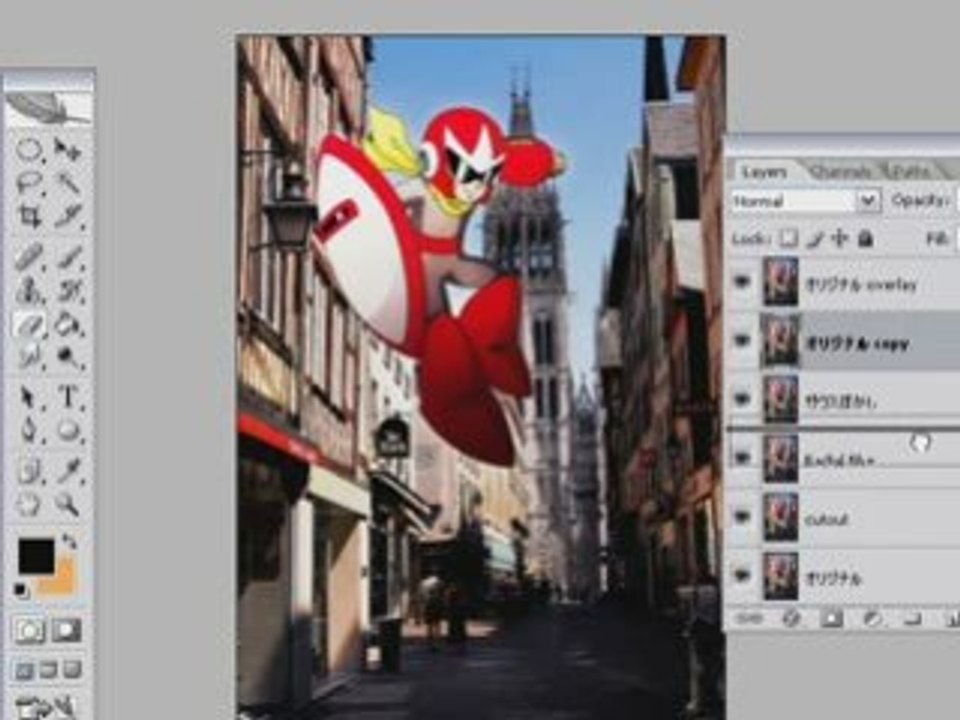This screenshot has height=720, width=960.
Task: Select the Move tool
Action: [x=67, y=149]
